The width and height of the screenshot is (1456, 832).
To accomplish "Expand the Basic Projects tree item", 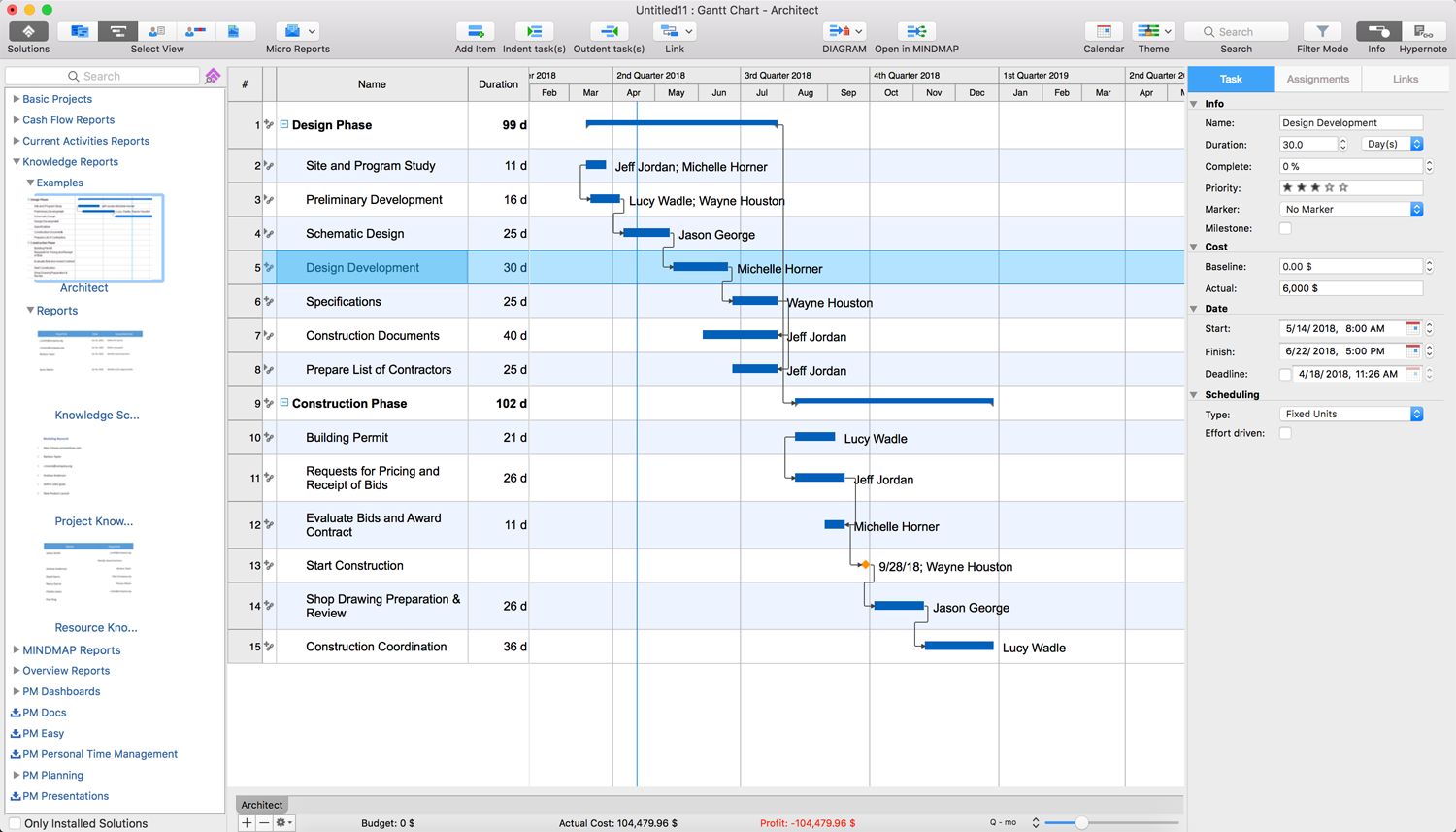I will (x=16, y=99).
